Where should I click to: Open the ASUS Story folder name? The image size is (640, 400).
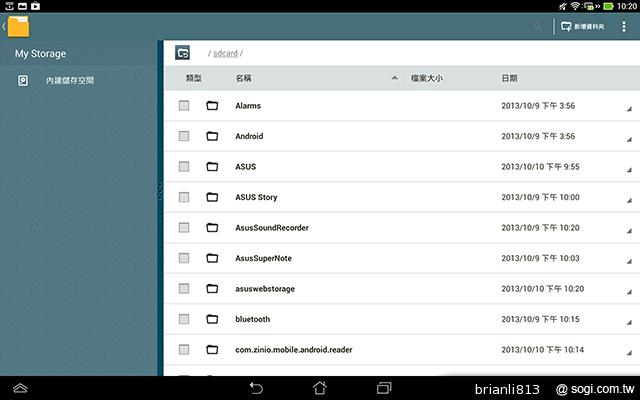pos(256,197)
